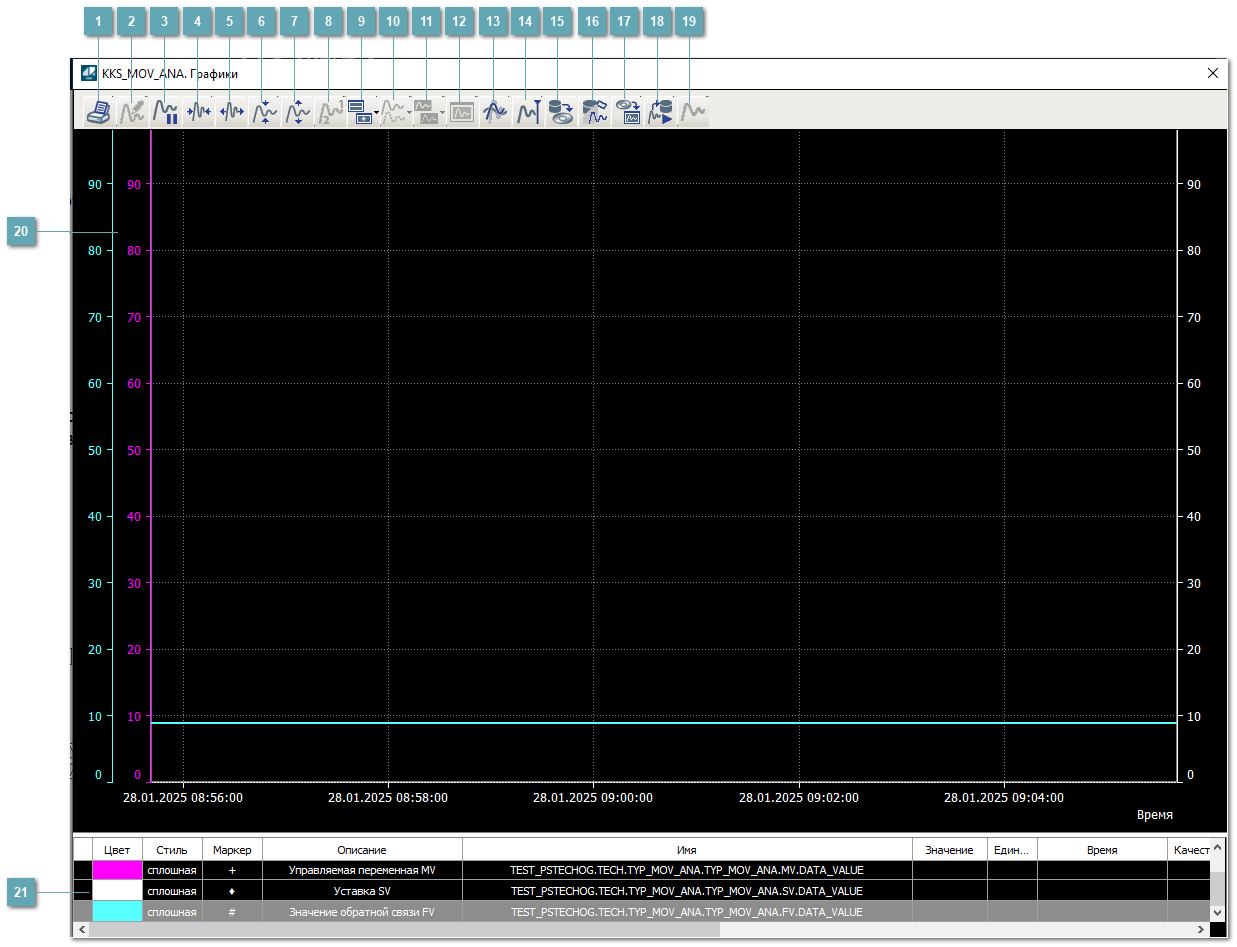Open the dropdown of the dimmed curve icon
1237x947 pixels.
pyautogui.click(x=409, y=114)
